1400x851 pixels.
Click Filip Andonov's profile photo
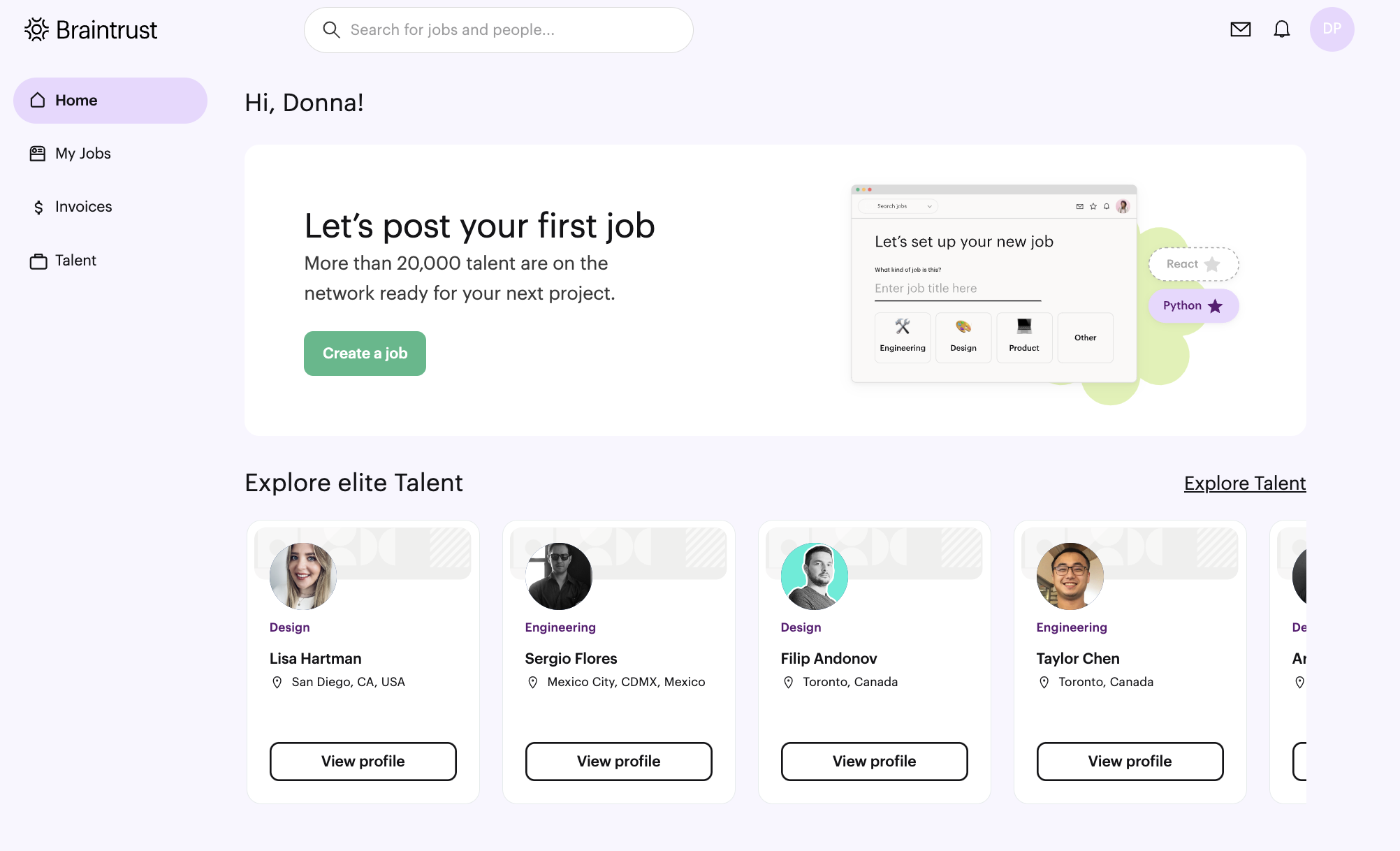(815, 576)
